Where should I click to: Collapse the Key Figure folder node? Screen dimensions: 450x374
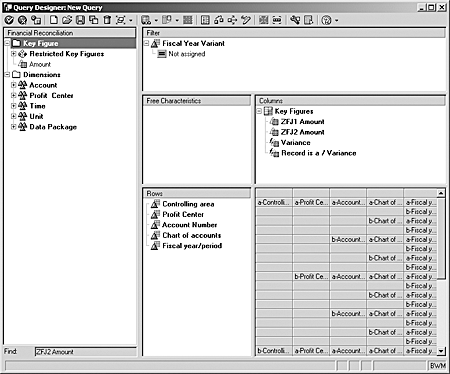tap(7, 43)
